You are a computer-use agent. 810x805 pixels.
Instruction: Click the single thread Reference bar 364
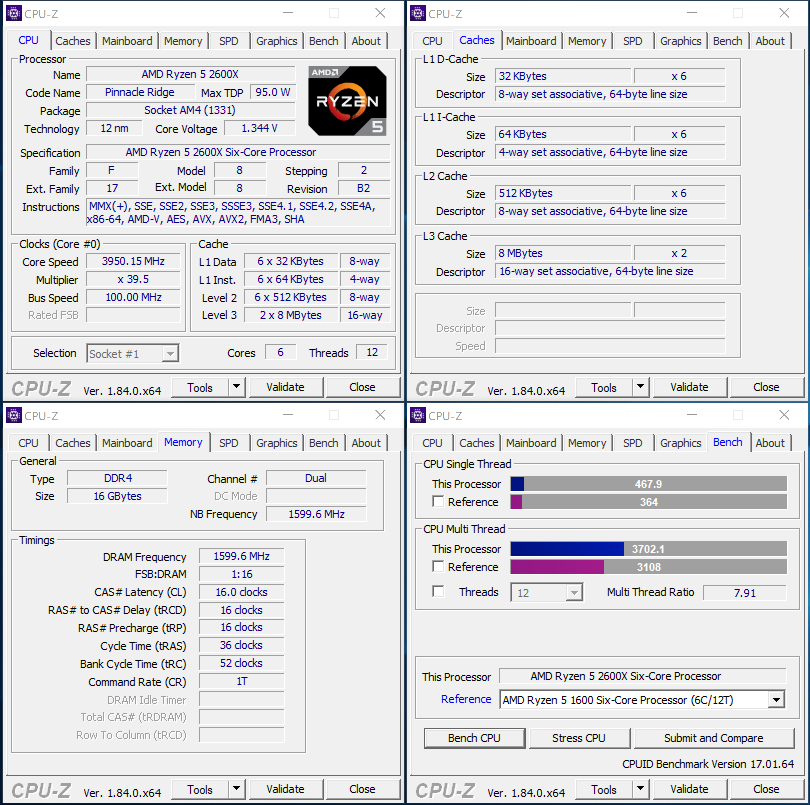[648, 502]
